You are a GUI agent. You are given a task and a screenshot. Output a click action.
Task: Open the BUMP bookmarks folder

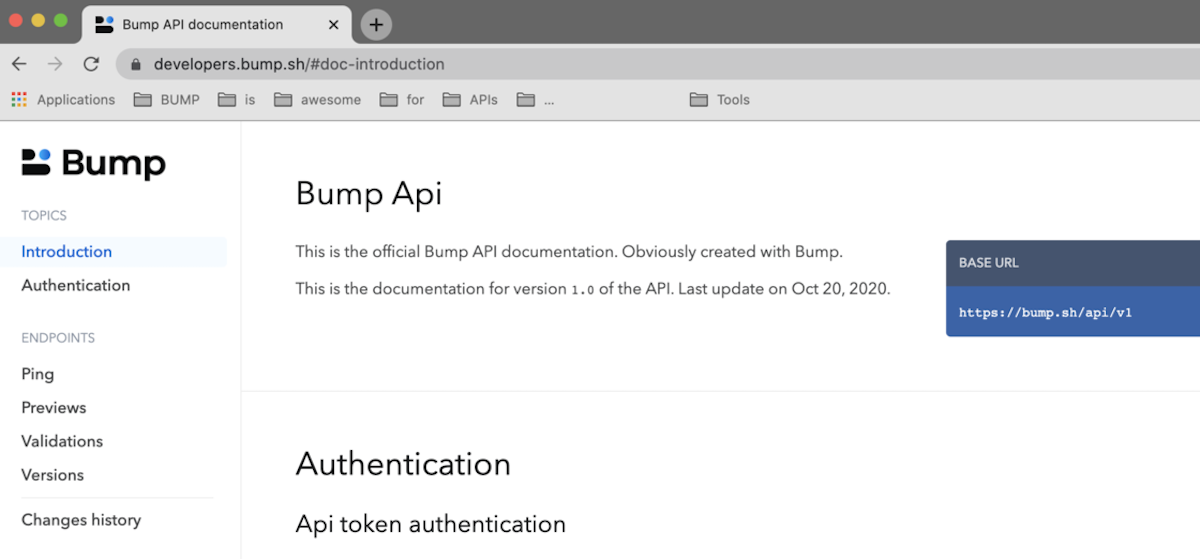click(167, 100)
